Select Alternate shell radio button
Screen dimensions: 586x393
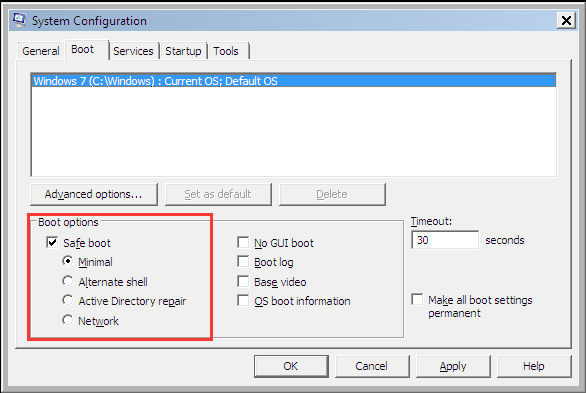(x=68, y=281)
